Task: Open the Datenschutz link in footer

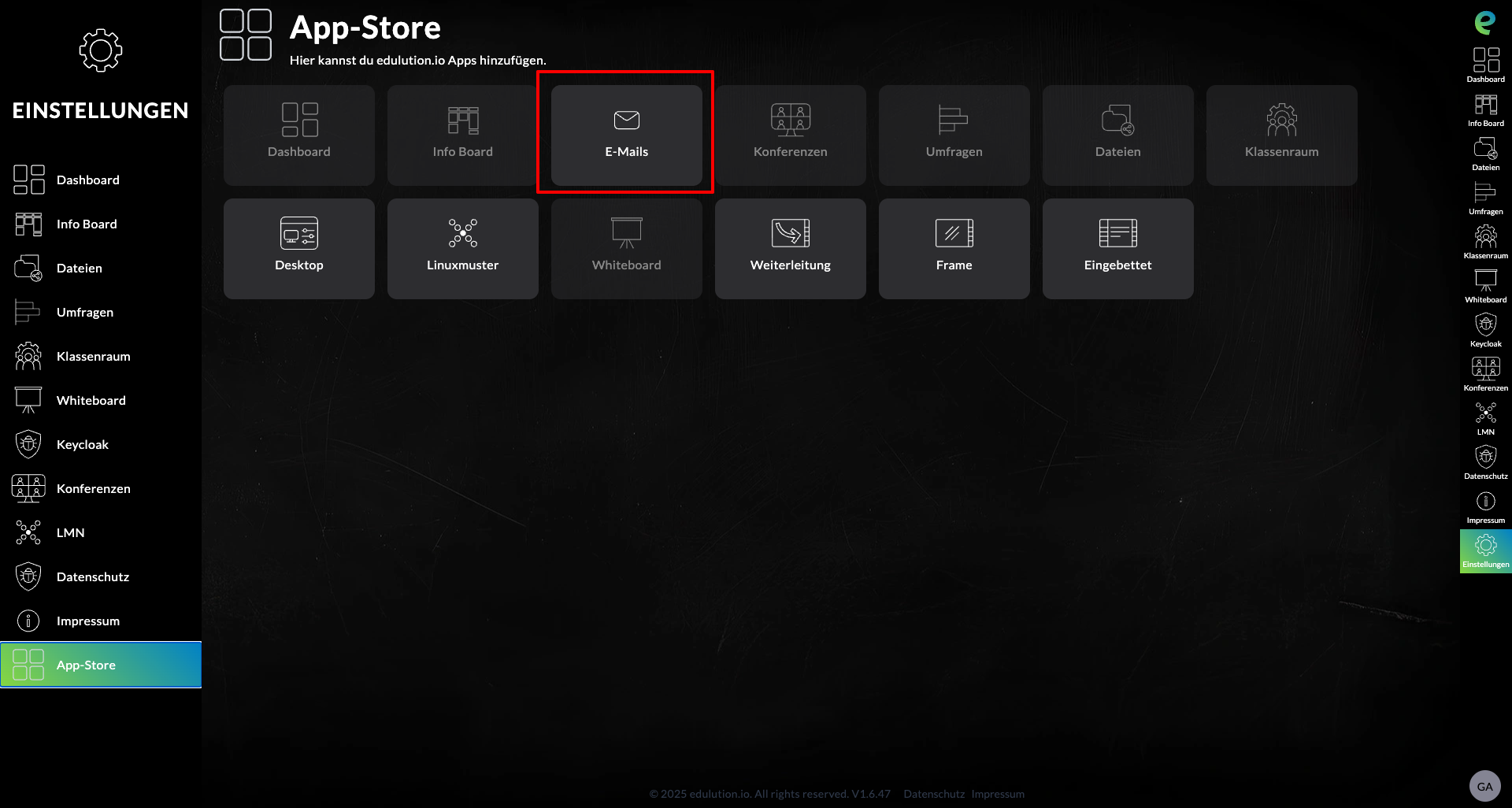Action: 933,794
